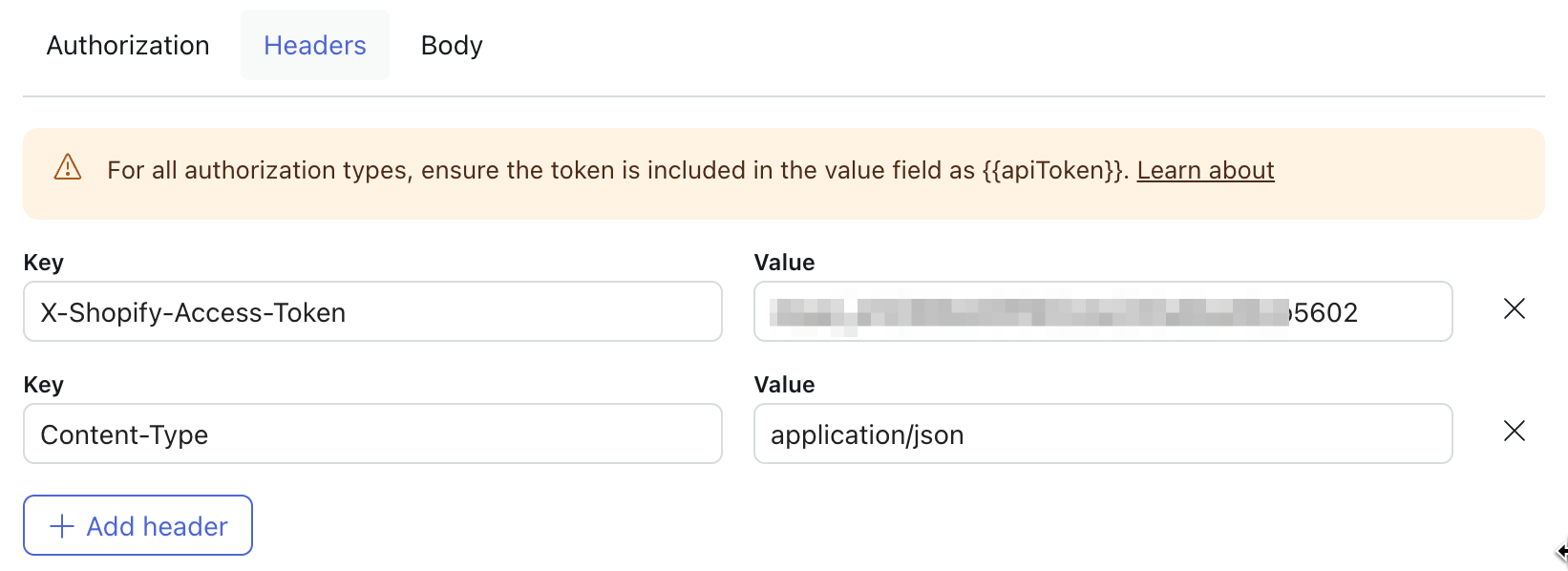Click the Key label above X-Shopify-Access-Token
This screenshot has width=1568, height=571.
[44, 263]
